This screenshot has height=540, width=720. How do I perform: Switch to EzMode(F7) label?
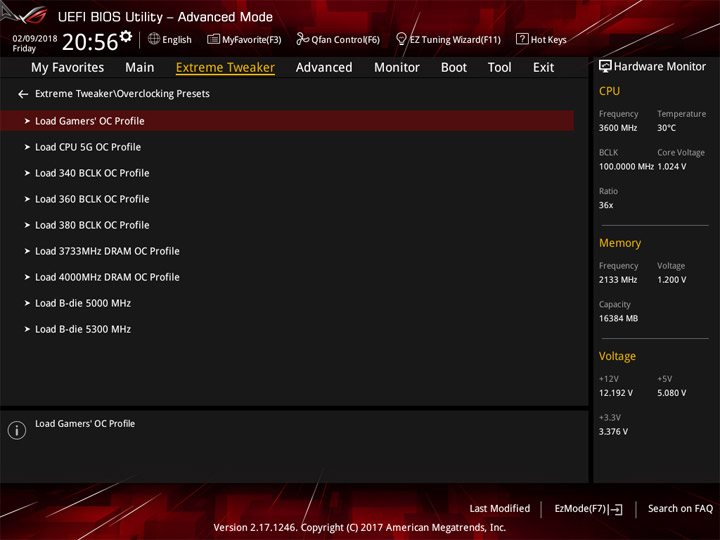point(580,509)
